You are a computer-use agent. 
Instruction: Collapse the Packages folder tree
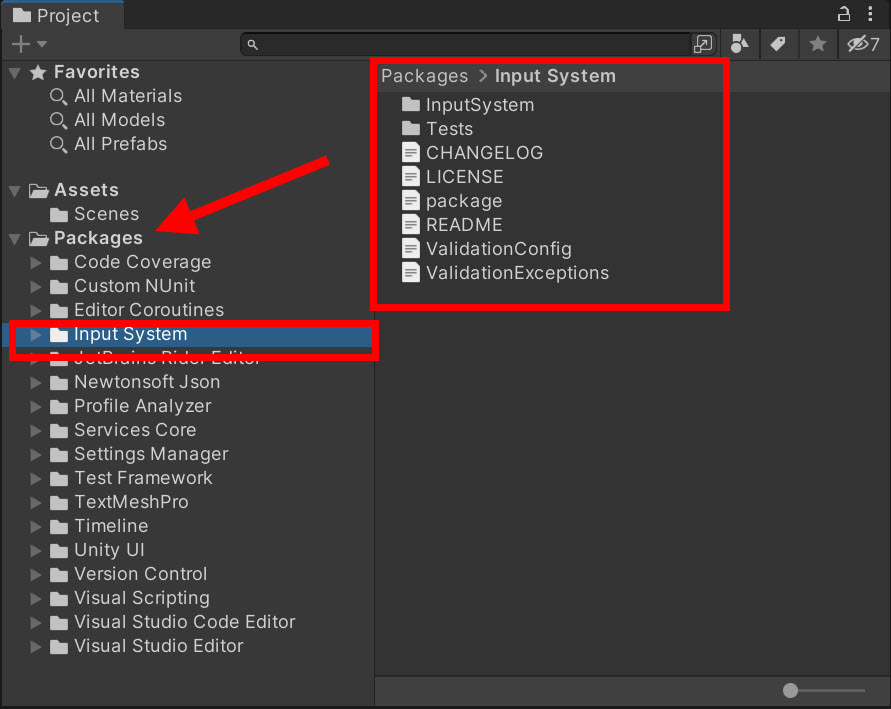click(15, 239)
